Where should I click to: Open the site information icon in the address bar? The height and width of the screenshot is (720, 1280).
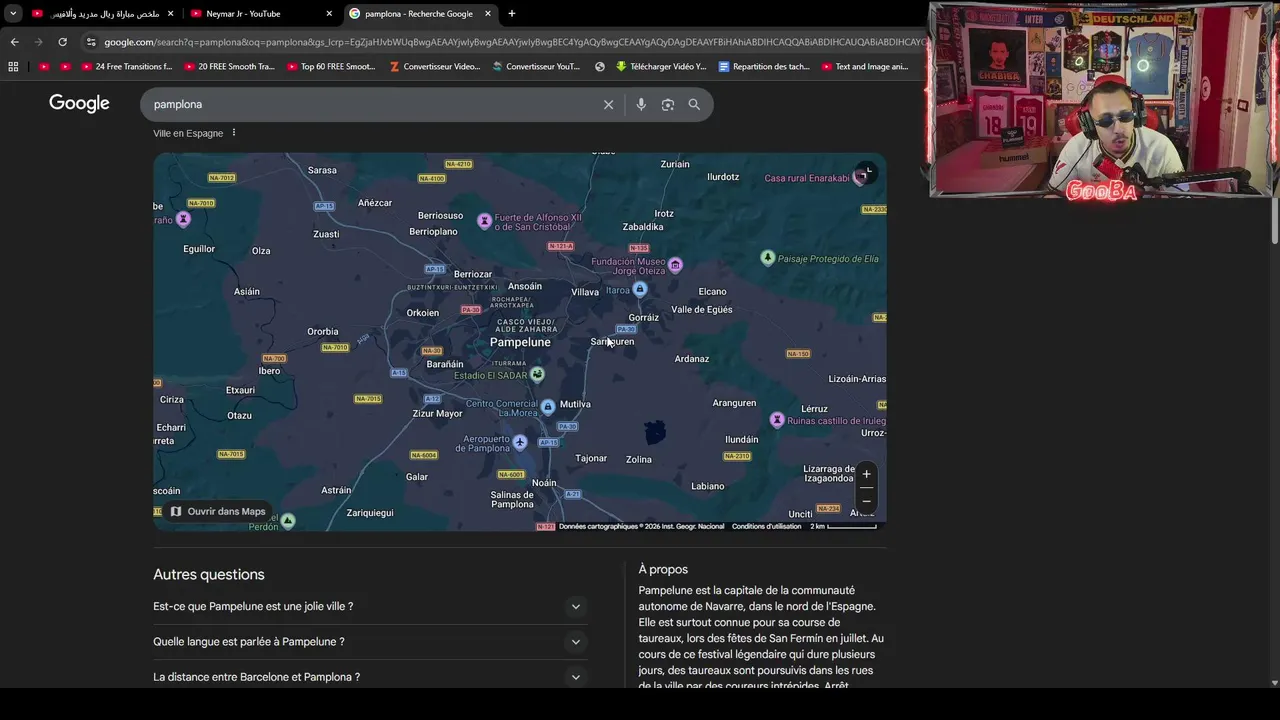click(91, 42)
